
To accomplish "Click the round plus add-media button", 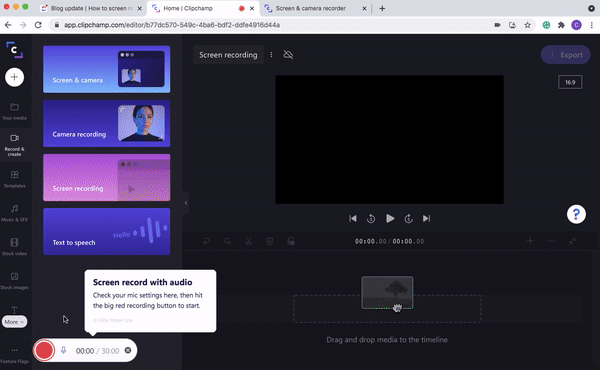I will pos(15,77).
